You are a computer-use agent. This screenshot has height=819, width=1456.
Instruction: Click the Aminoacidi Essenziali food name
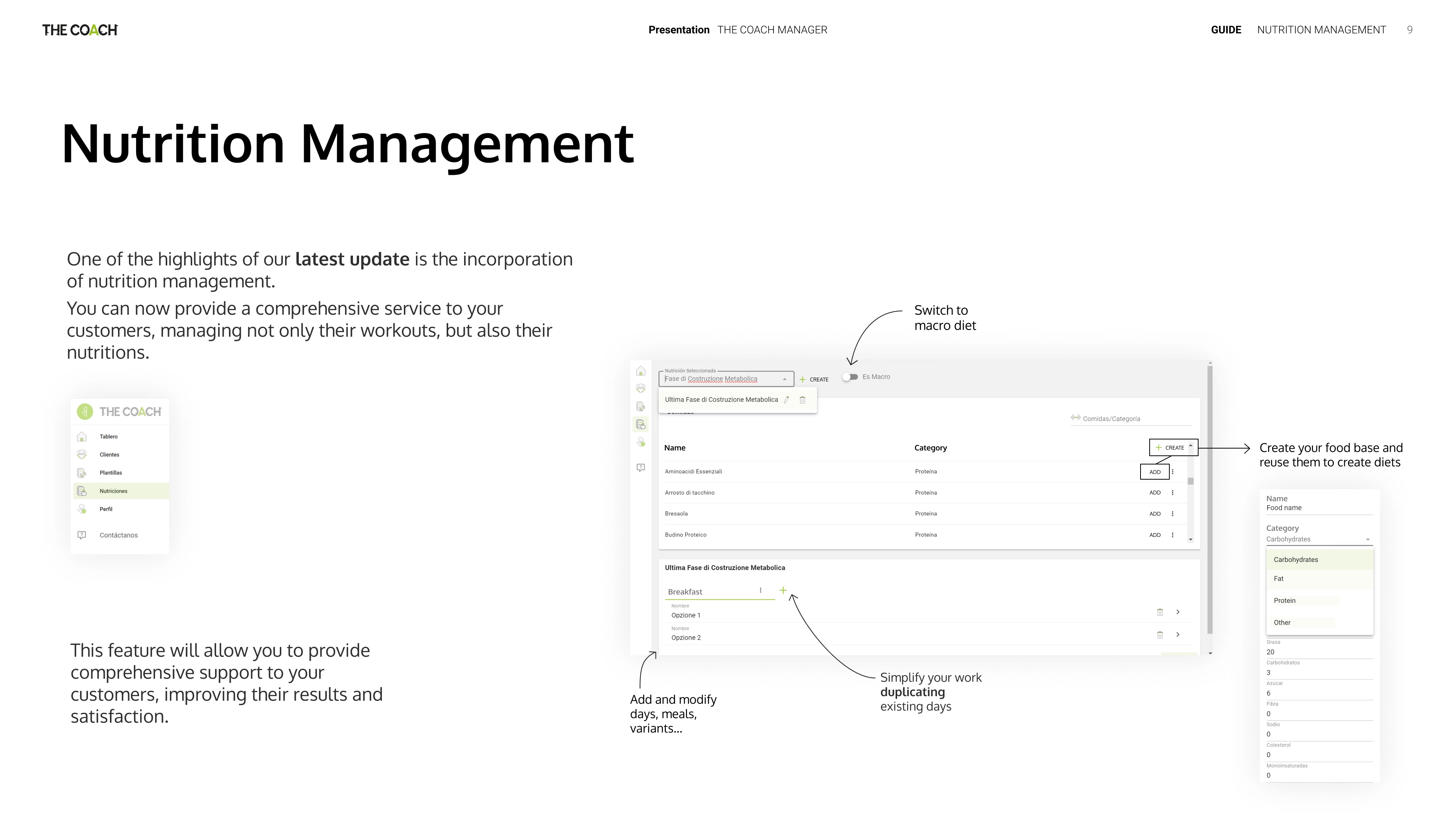[693, 471]
